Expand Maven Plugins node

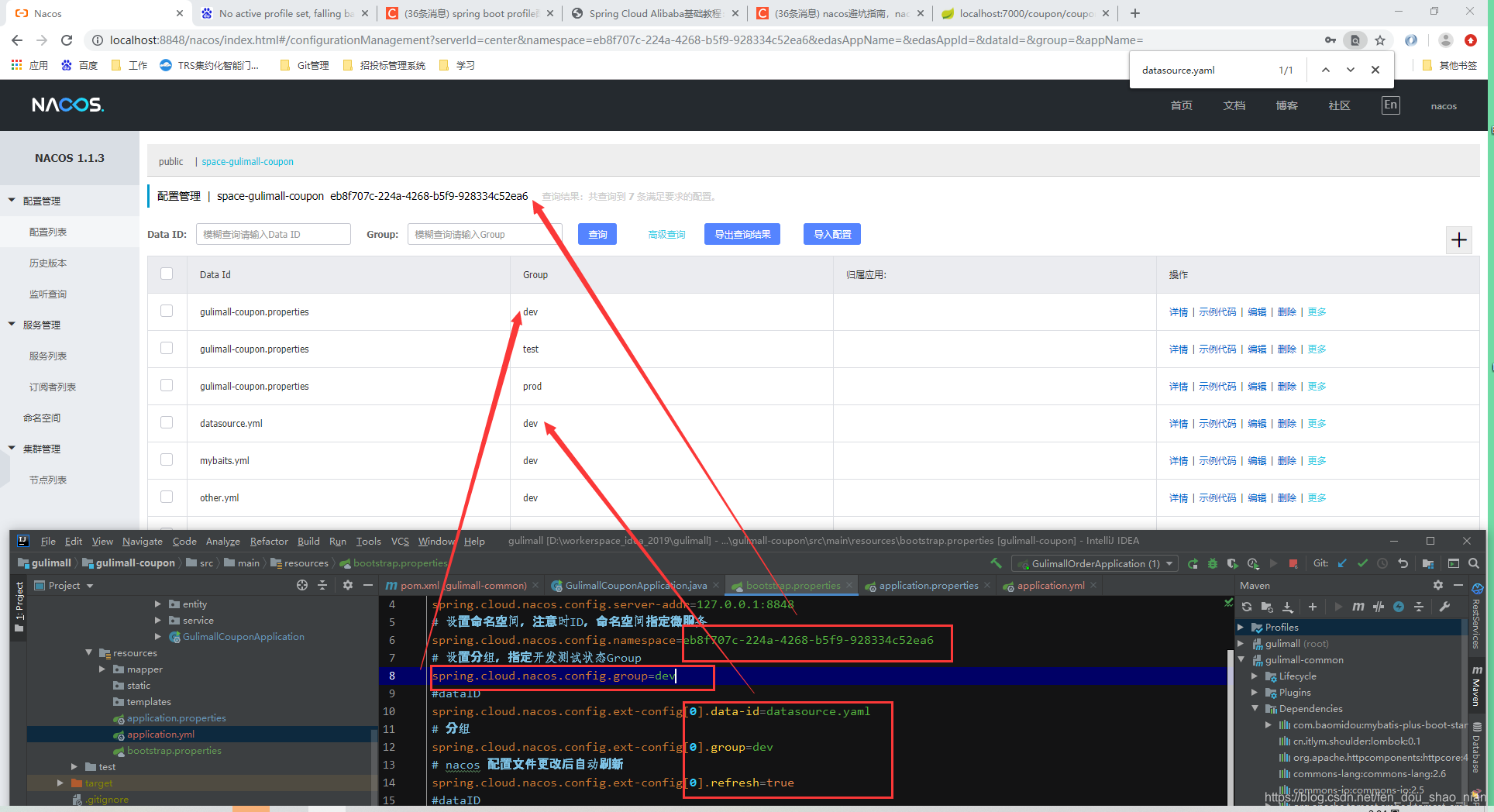click(1255, 692)
